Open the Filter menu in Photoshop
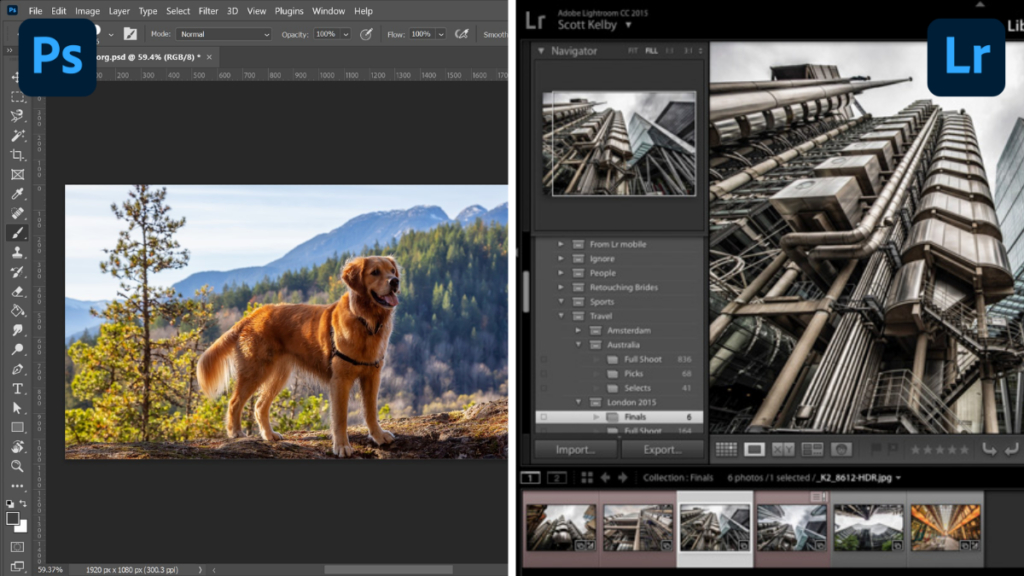 (x=208, y=10)
